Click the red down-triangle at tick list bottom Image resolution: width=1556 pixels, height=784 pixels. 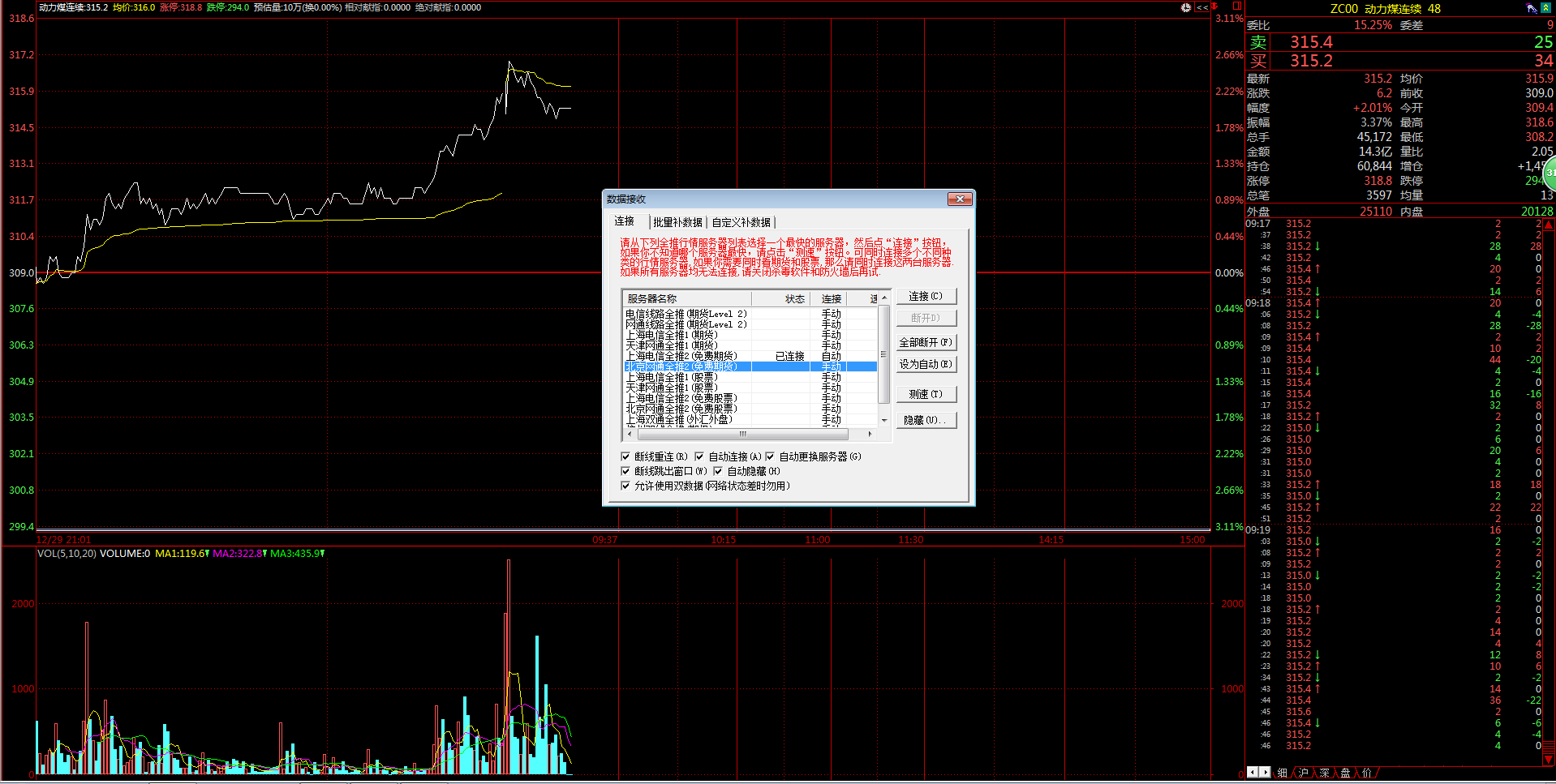(1549, 760)
